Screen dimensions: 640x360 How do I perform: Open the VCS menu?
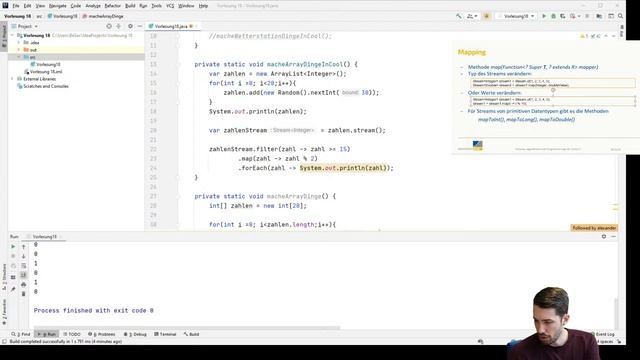point(170,6)
